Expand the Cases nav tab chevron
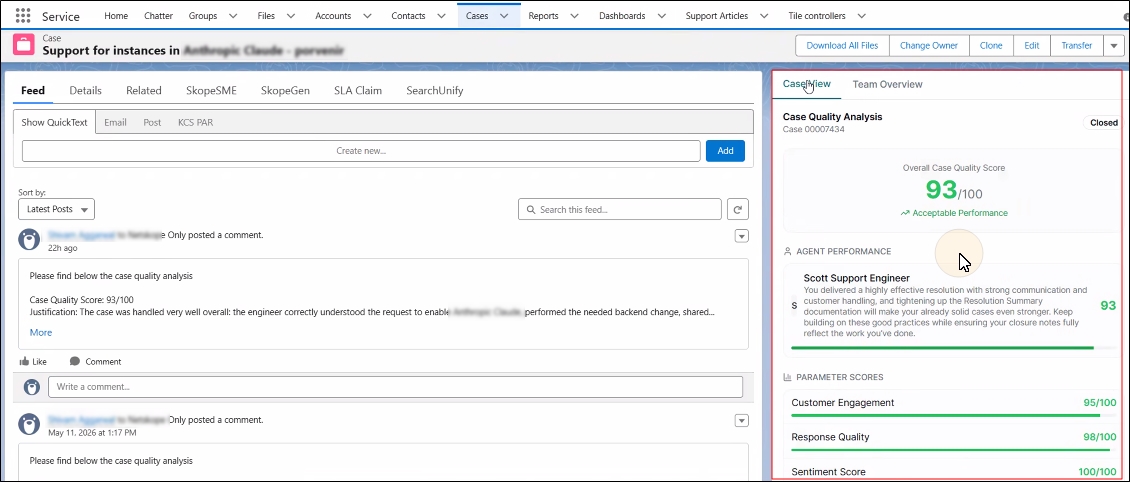Screen dimensions: 1130x482 tap(504, 16)
